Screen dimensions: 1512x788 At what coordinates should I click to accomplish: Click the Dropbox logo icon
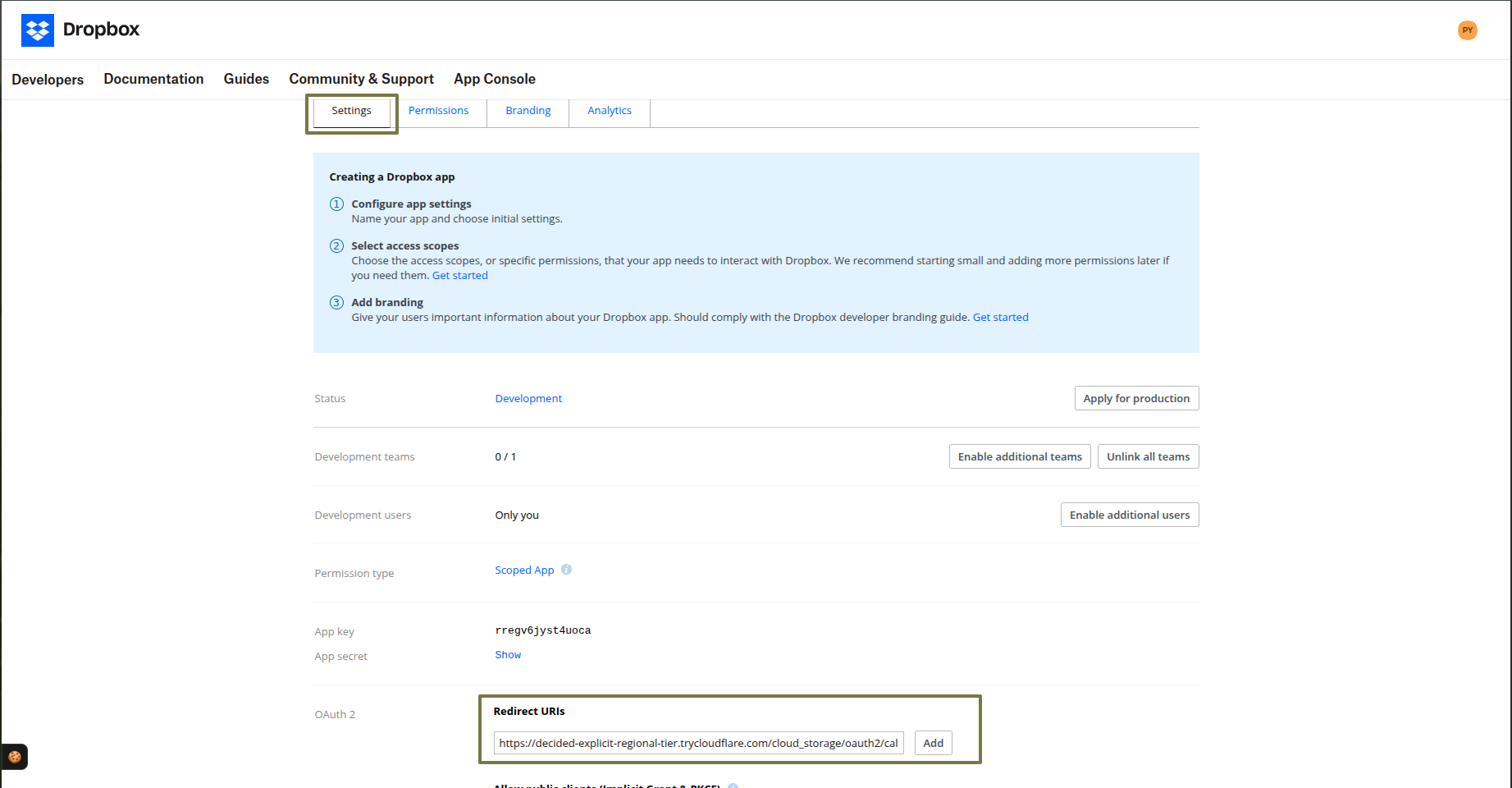(38, 30)
